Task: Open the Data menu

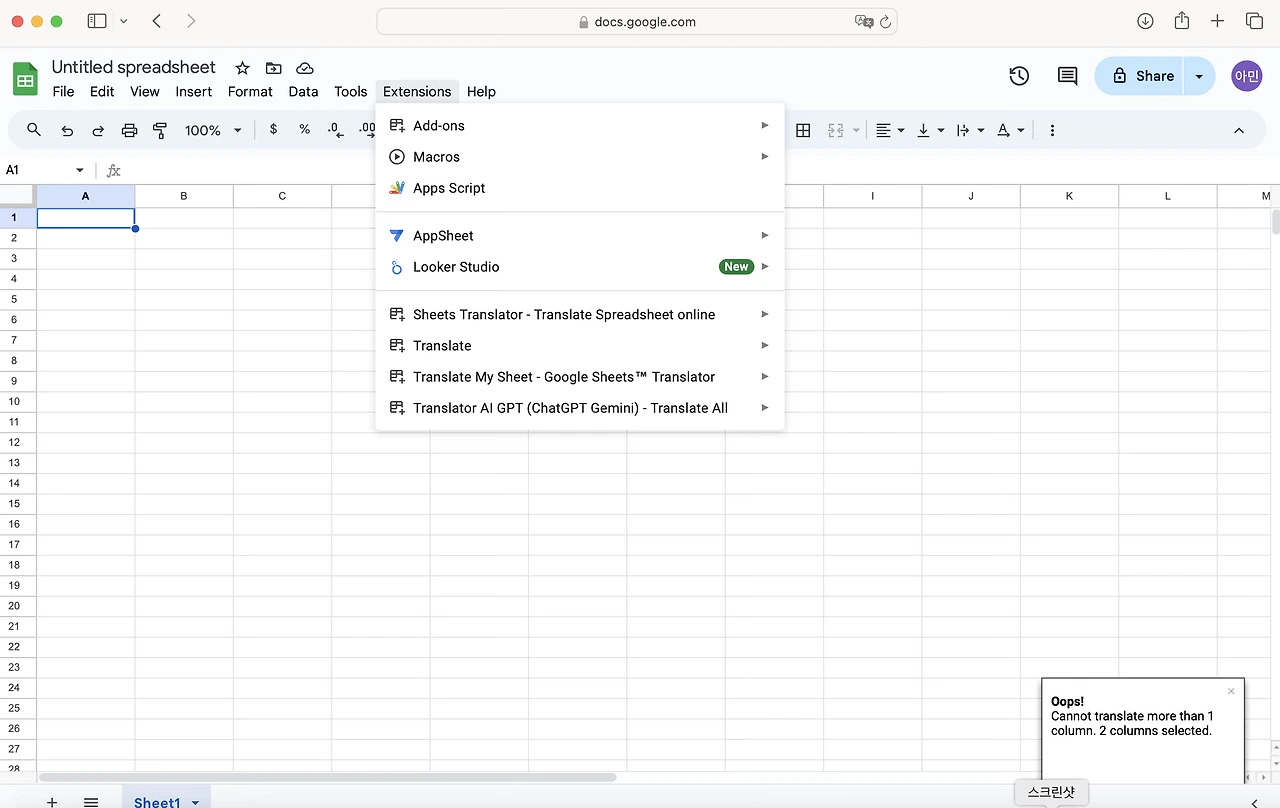Action: (303, 91)
